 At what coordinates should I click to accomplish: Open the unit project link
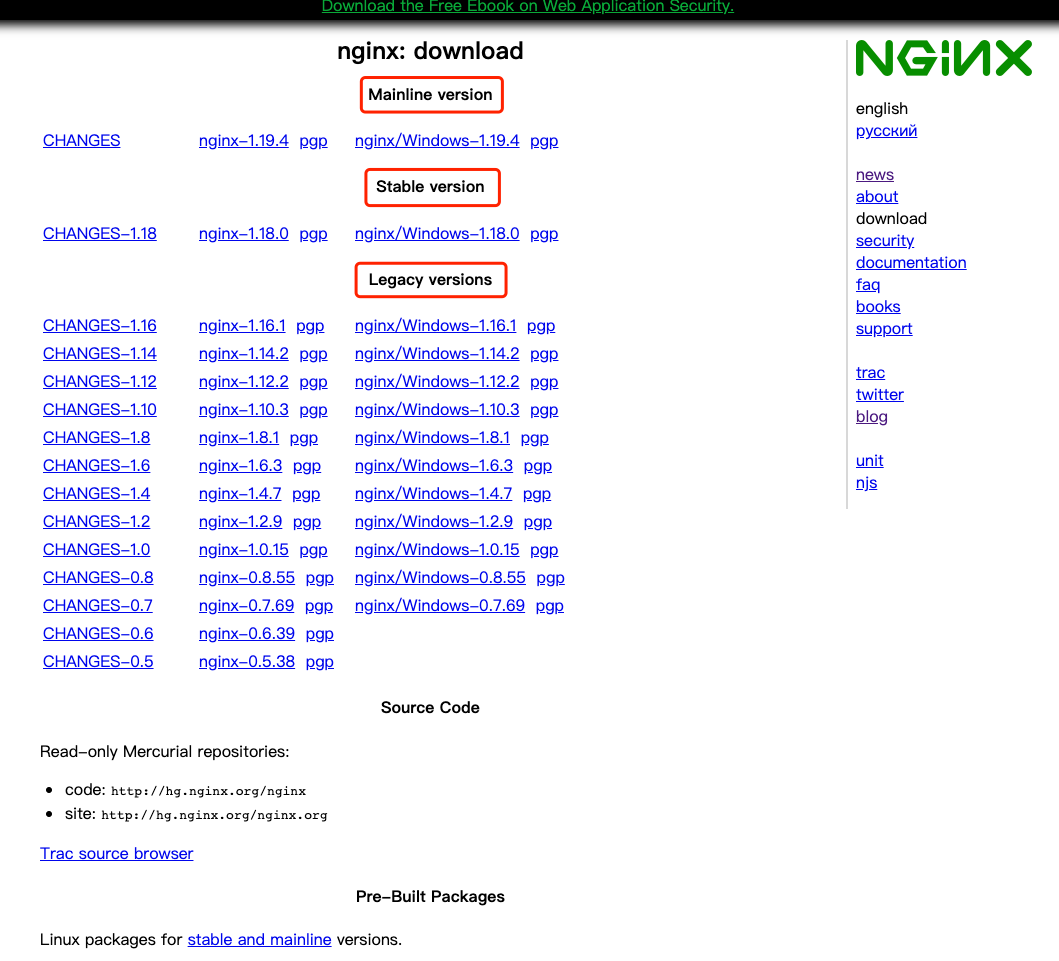pyautogui.click(x=869, y=461)
